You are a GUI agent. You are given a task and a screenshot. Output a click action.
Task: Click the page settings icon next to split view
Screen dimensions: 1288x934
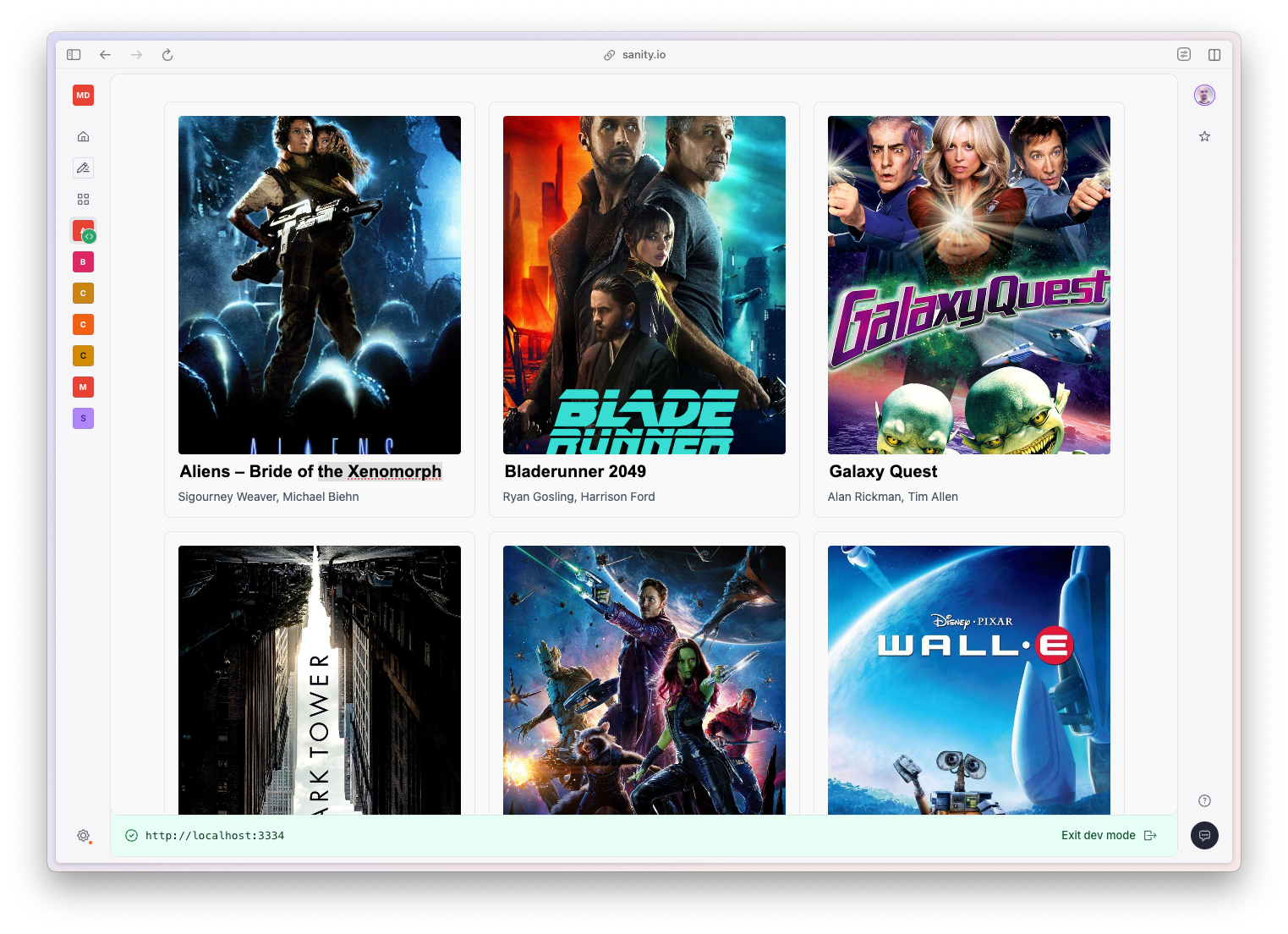tap(1184, 55)
